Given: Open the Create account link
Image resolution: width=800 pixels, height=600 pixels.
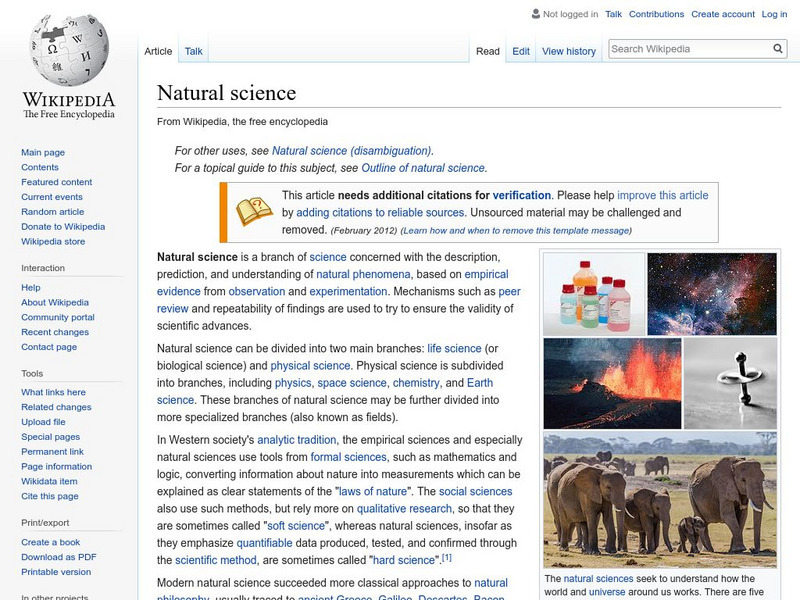Looking at the screenshot, I should pos(721,15).
